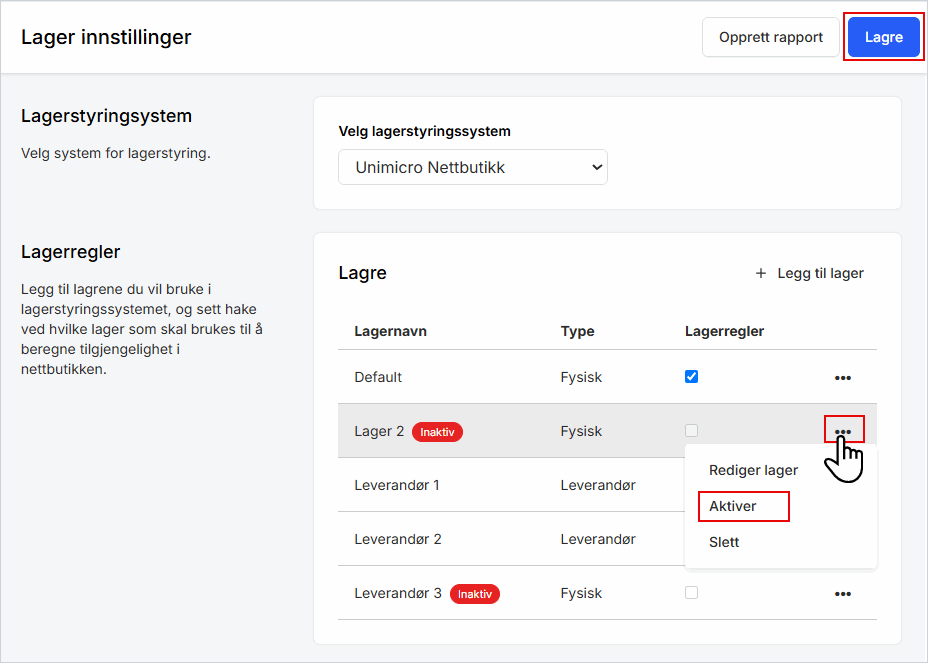Click the Legg til lager link

[x=820, y=273]
